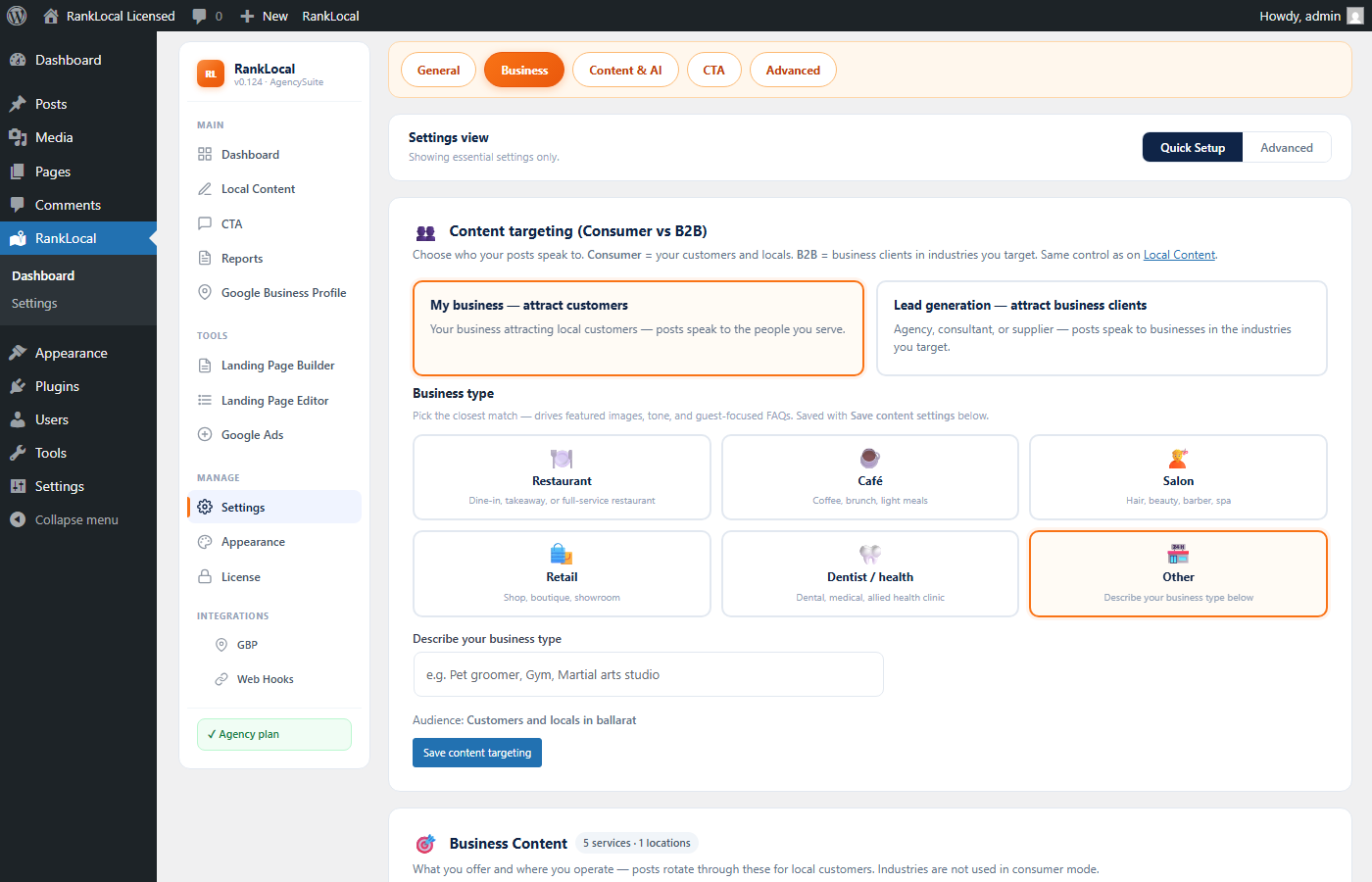Click the Landing Page Editor list icon
This screenshot has width=1372, height=882.
[x=205, y=400]
